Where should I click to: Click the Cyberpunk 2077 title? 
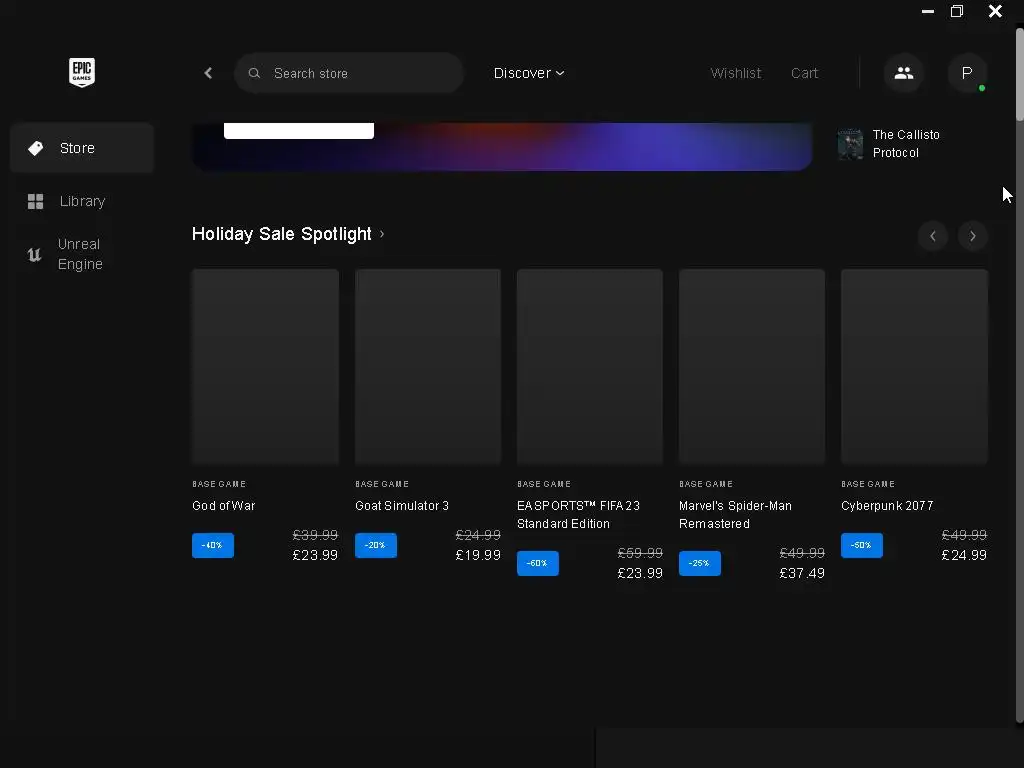[887, 505]
